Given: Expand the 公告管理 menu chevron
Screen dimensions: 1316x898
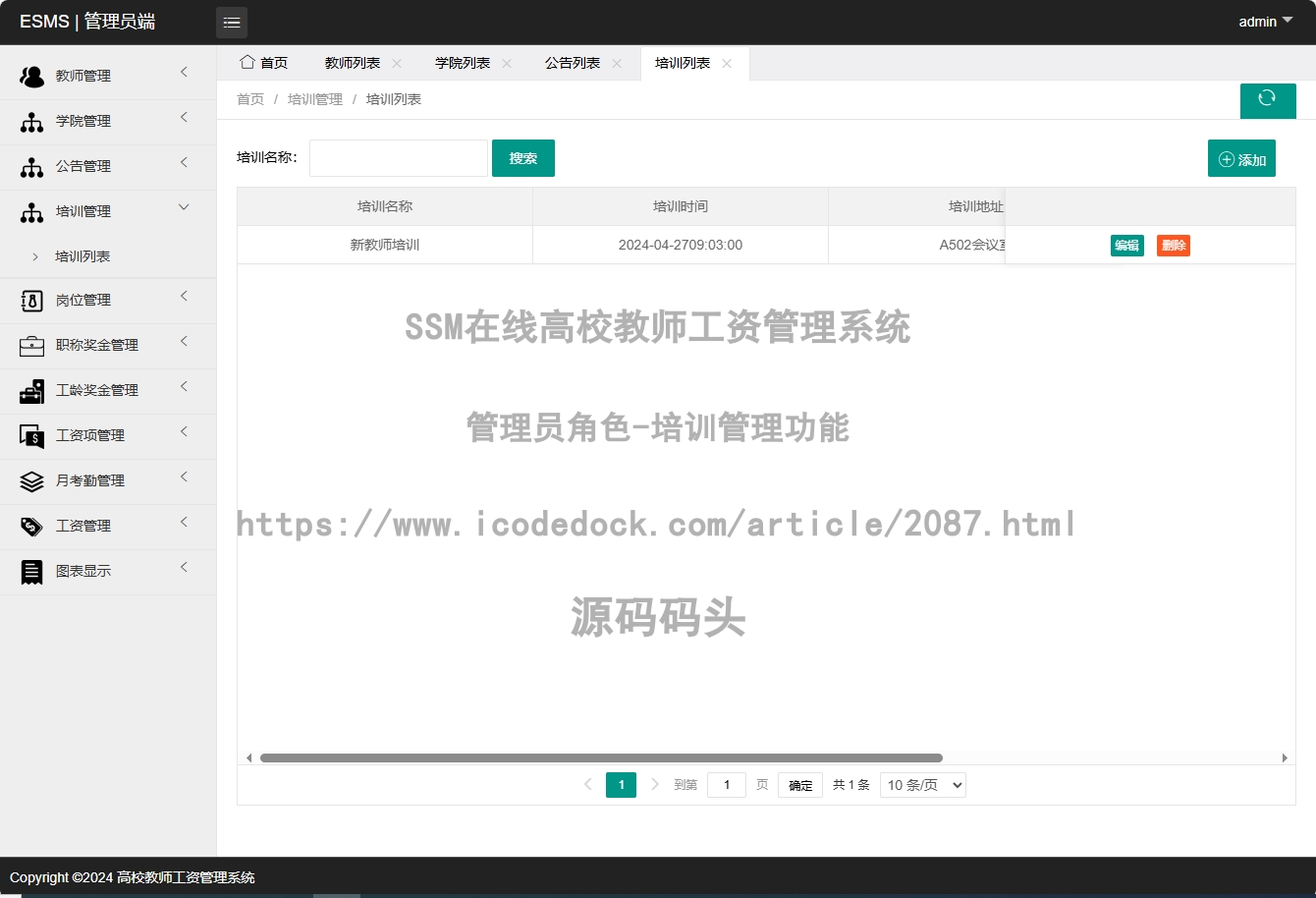Looking at the screenshot, I should click(x=184, y=162).
